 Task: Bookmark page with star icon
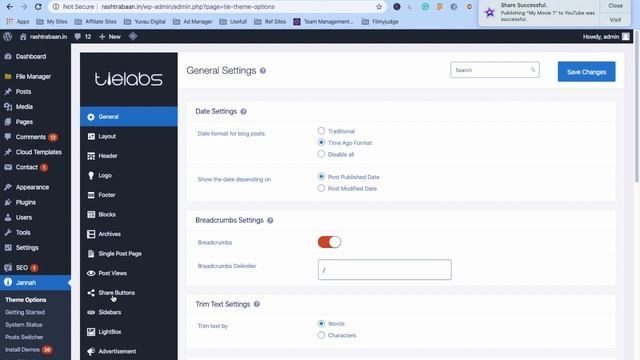379,7
